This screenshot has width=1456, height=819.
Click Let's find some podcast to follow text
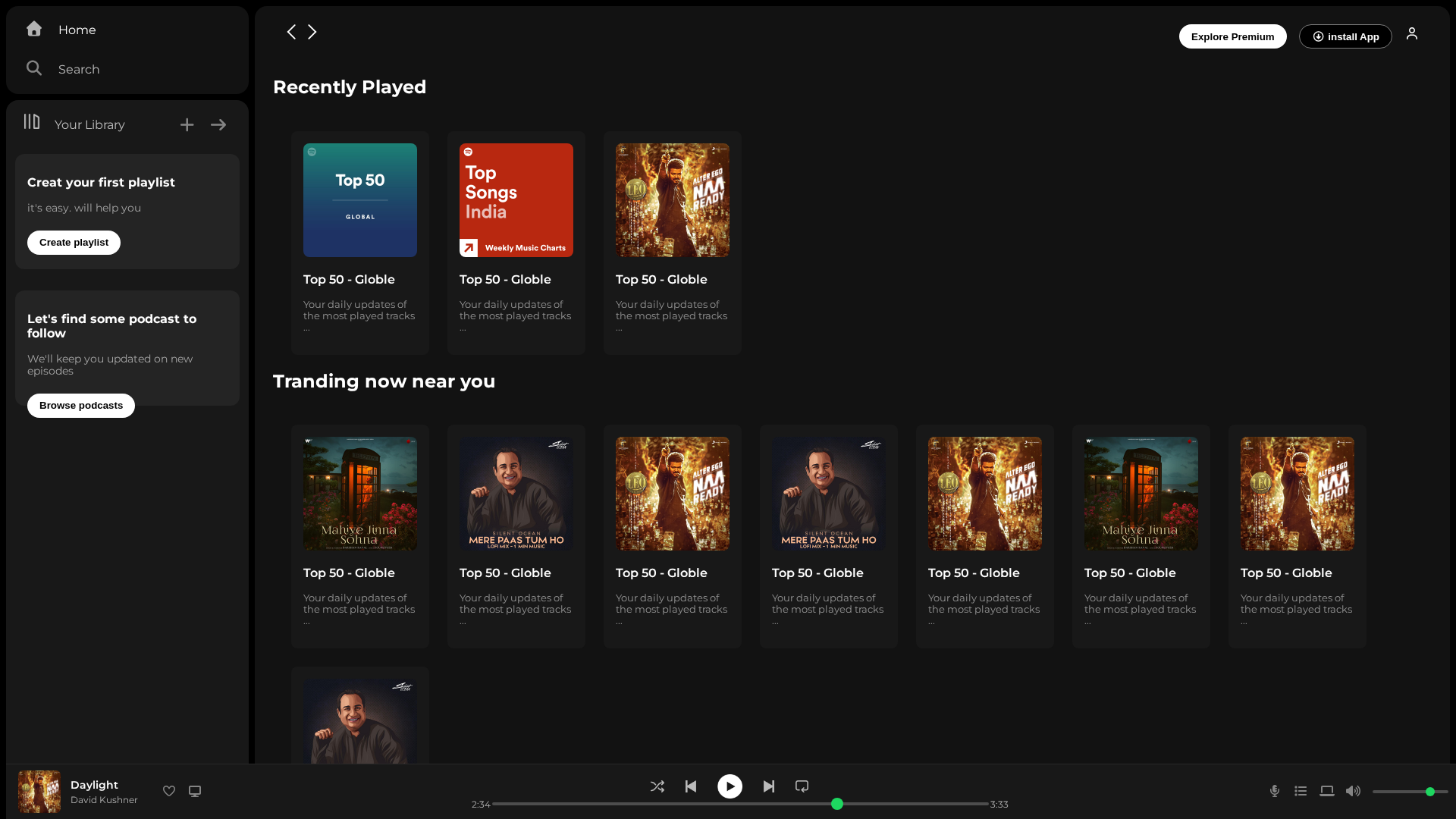[x=111, y=326]
